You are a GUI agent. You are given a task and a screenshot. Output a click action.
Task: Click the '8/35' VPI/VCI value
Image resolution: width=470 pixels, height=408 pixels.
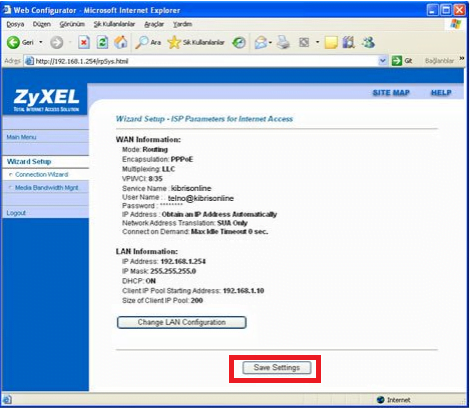(x=155, y=179)
